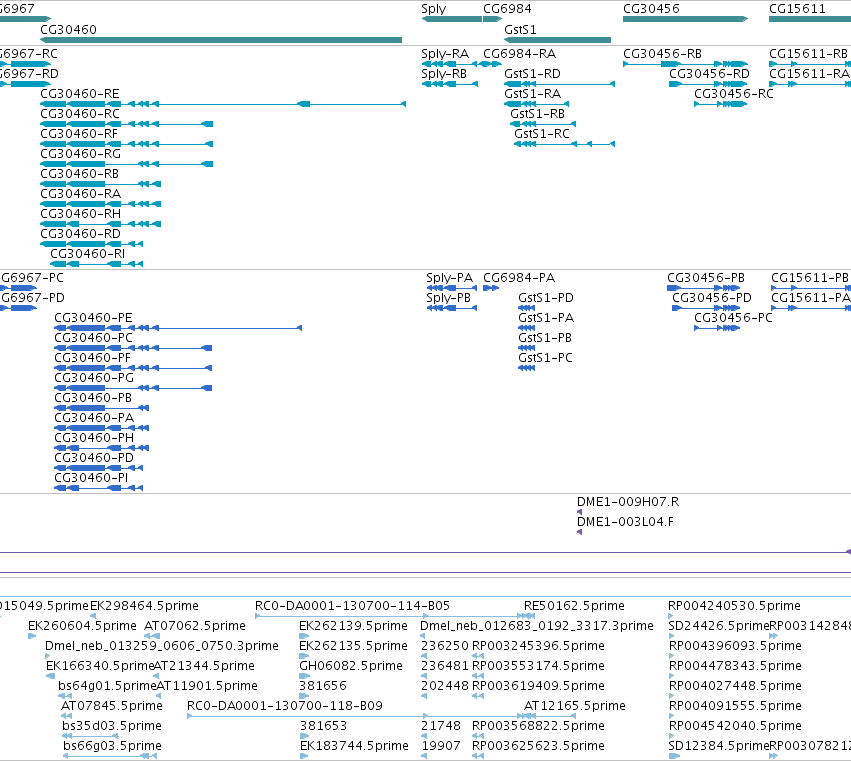Click protein CG30460-PG

[x=94, y=378]
